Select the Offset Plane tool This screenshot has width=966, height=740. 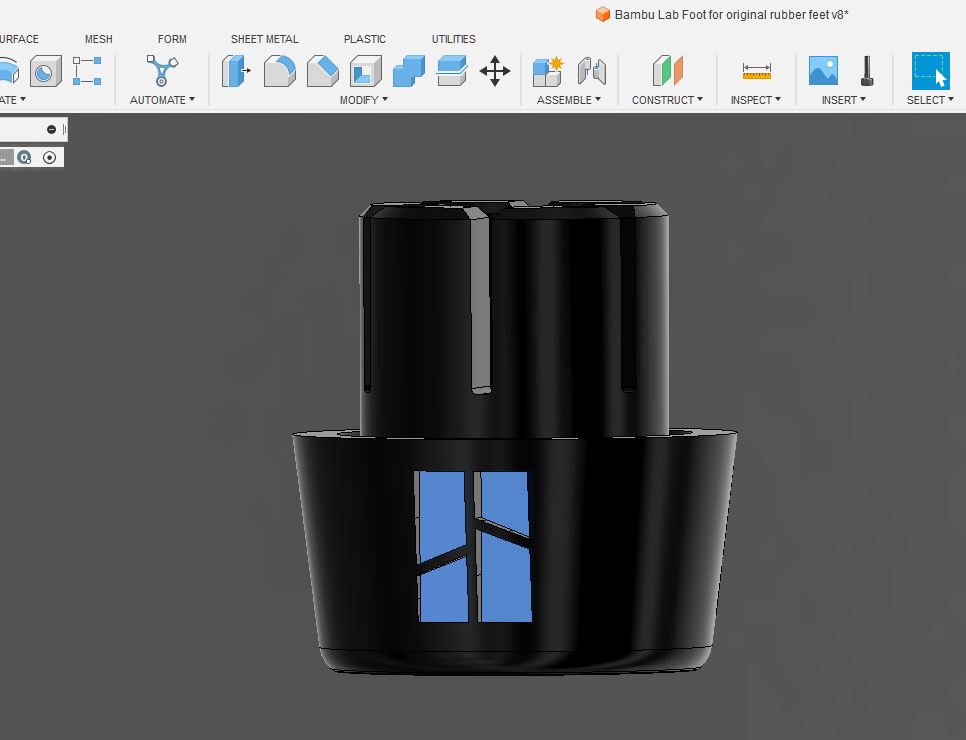[x=667, y=71]
